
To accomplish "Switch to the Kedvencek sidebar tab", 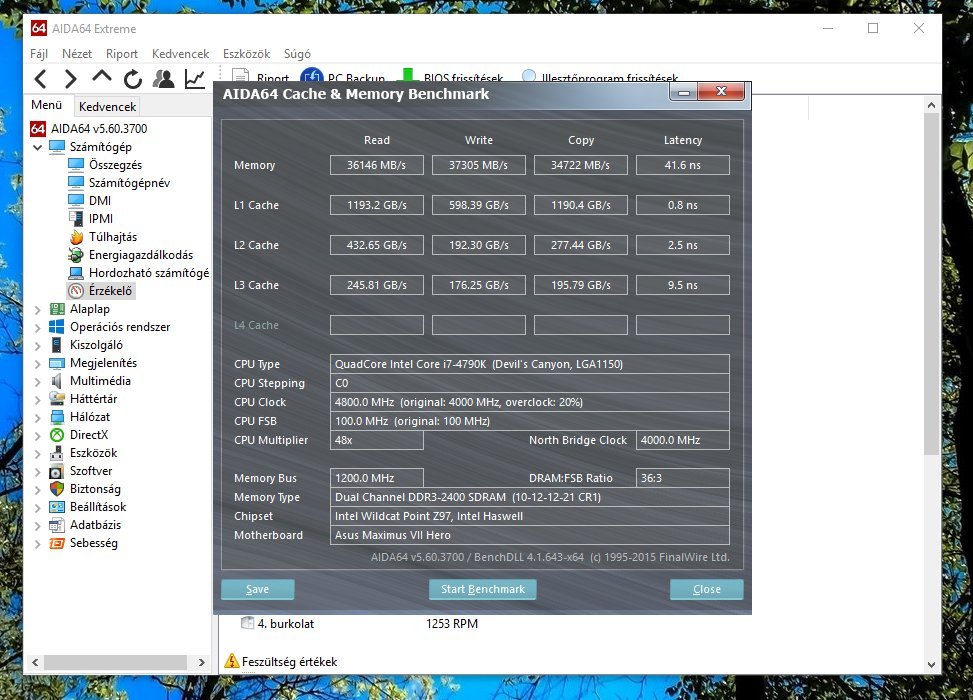I will pos(107,106).
